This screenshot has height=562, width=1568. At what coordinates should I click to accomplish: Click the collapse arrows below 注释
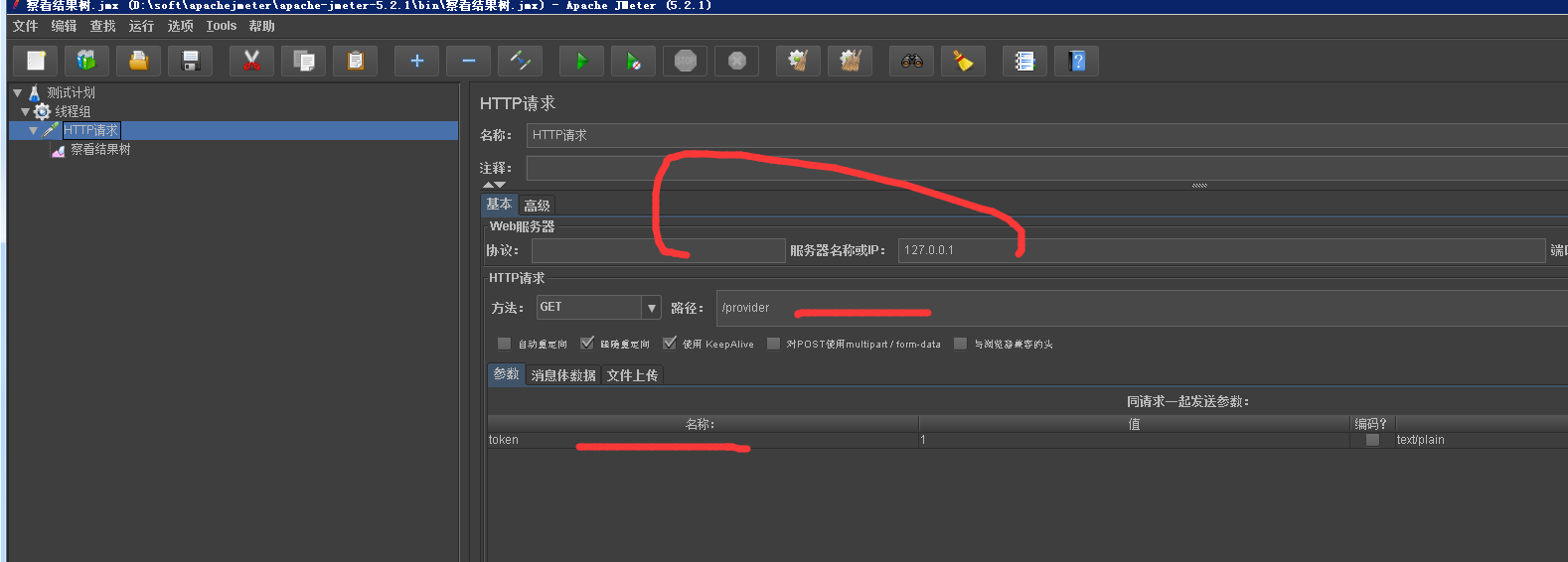tap(494, 185)
